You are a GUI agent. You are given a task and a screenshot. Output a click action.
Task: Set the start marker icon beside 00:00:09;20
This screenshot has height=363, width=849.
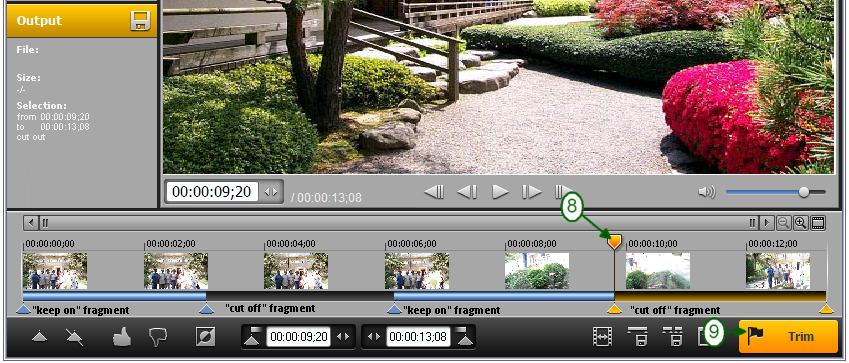(x=253, y=336)
